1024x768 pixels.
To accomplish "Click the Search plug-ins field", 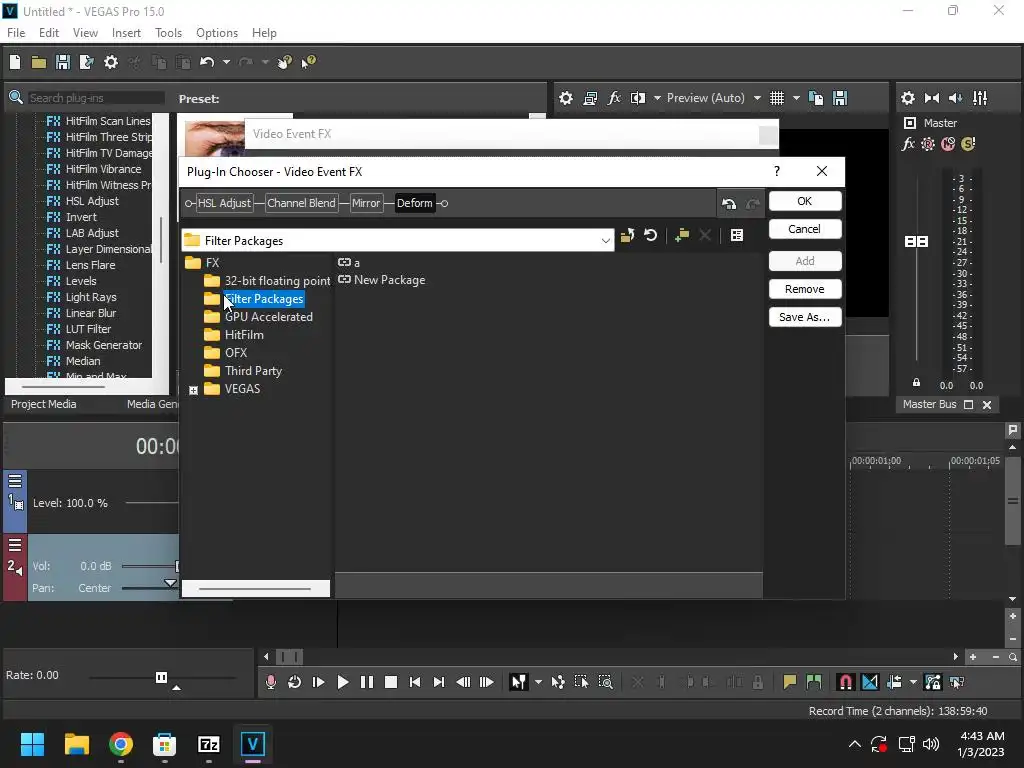I will [96, 98].
